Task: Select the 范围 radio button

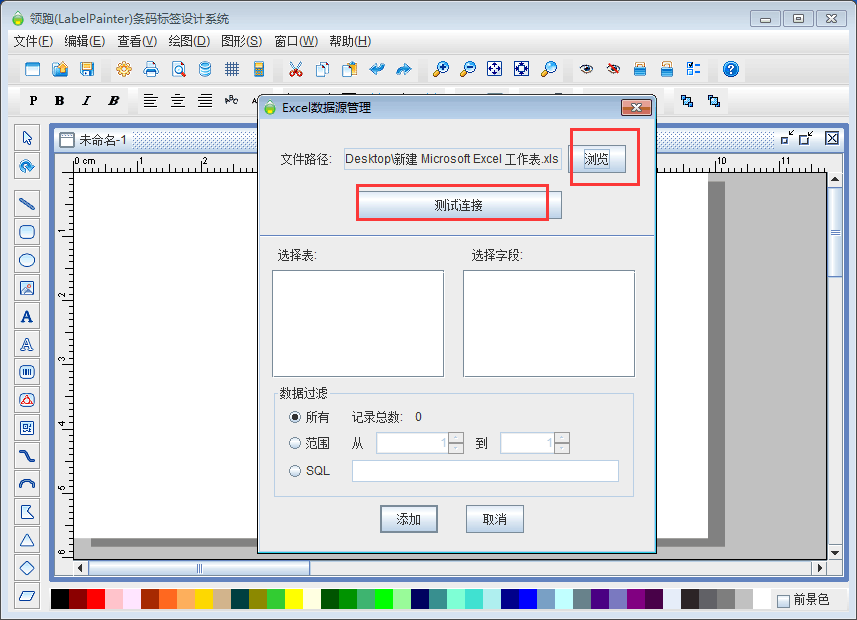Action: point(295,443)
